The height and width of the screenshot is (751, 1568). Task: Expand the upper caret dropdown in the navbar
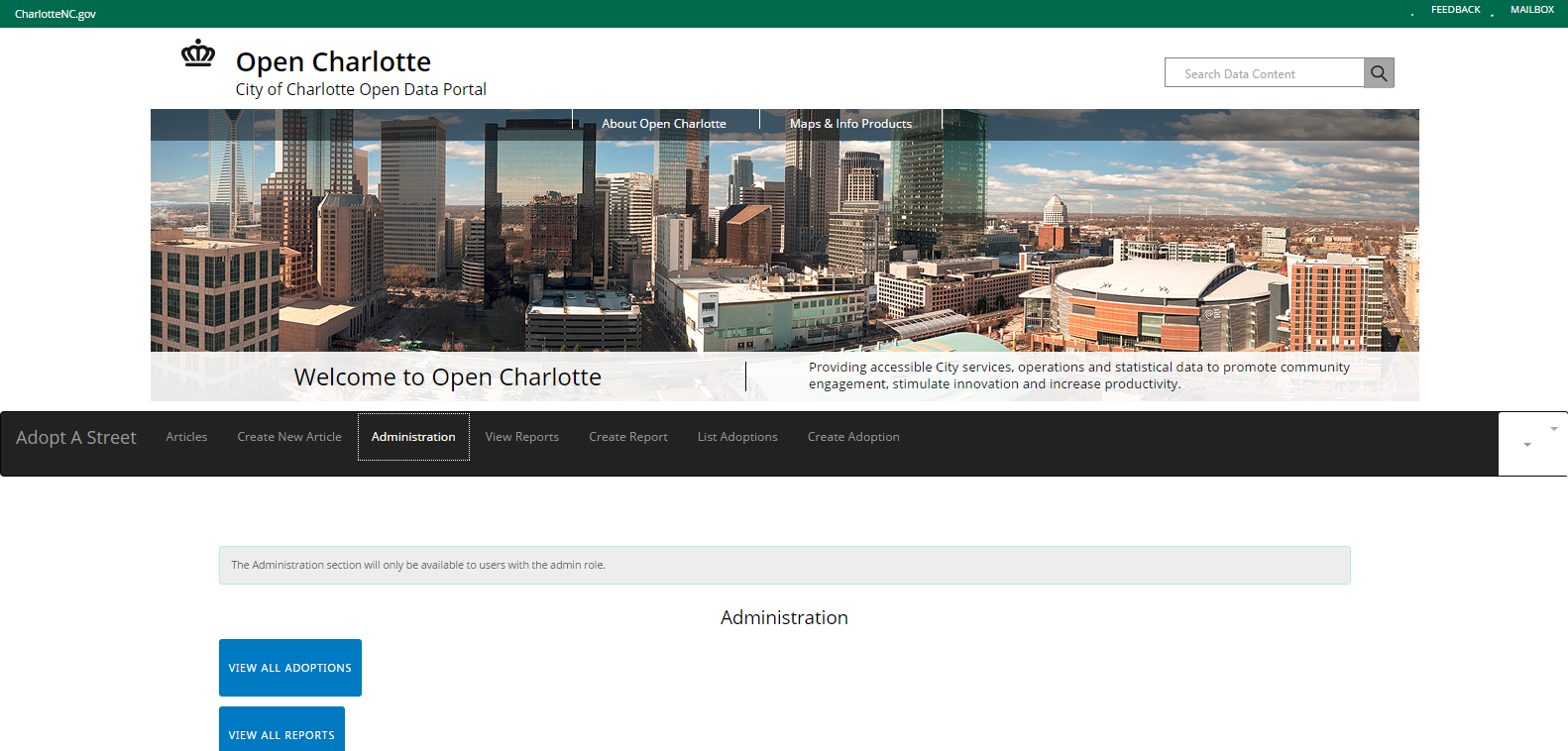click(x=1553, y=429)
